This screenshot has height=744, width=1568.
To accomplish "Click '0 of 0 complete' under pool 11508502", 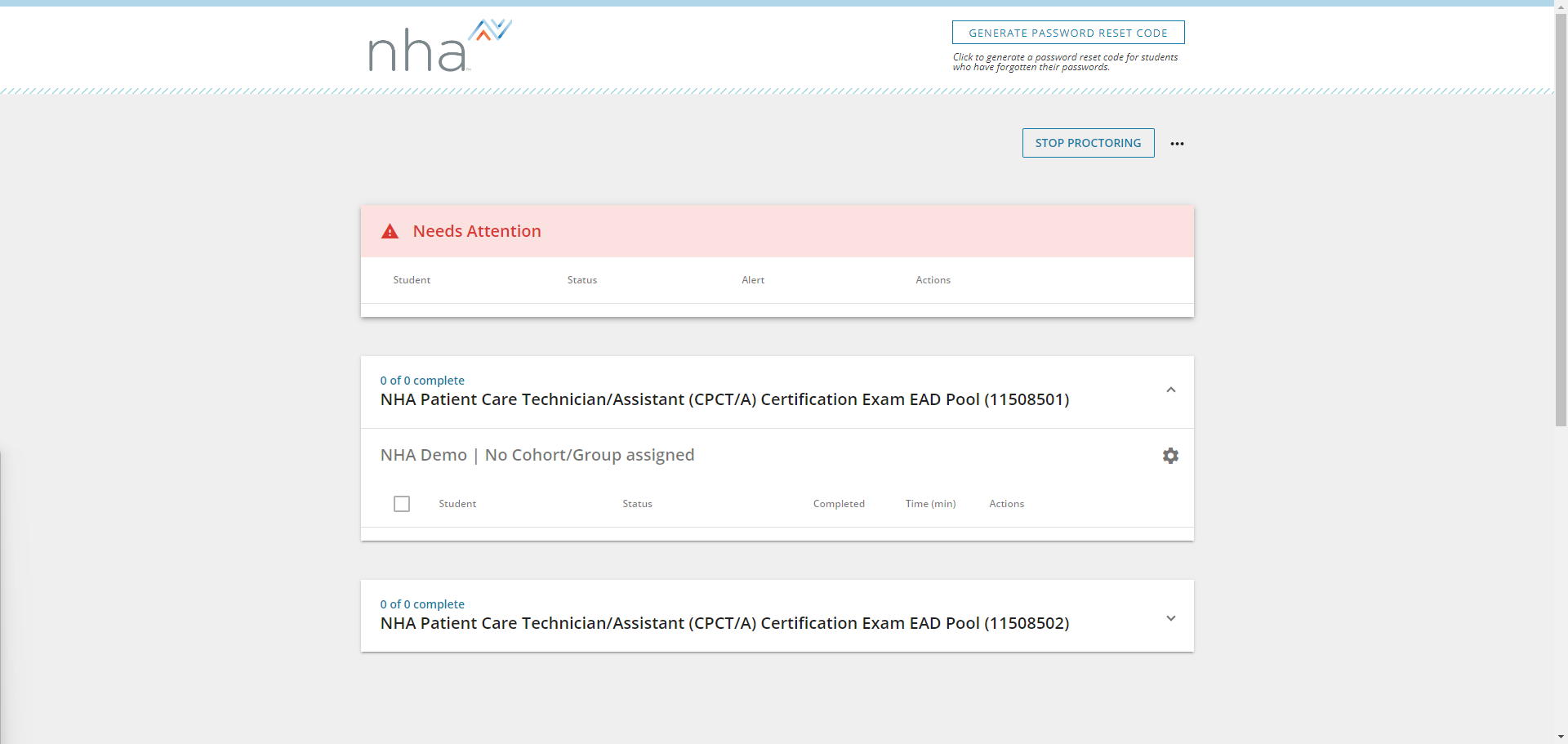I will (422, 604).
